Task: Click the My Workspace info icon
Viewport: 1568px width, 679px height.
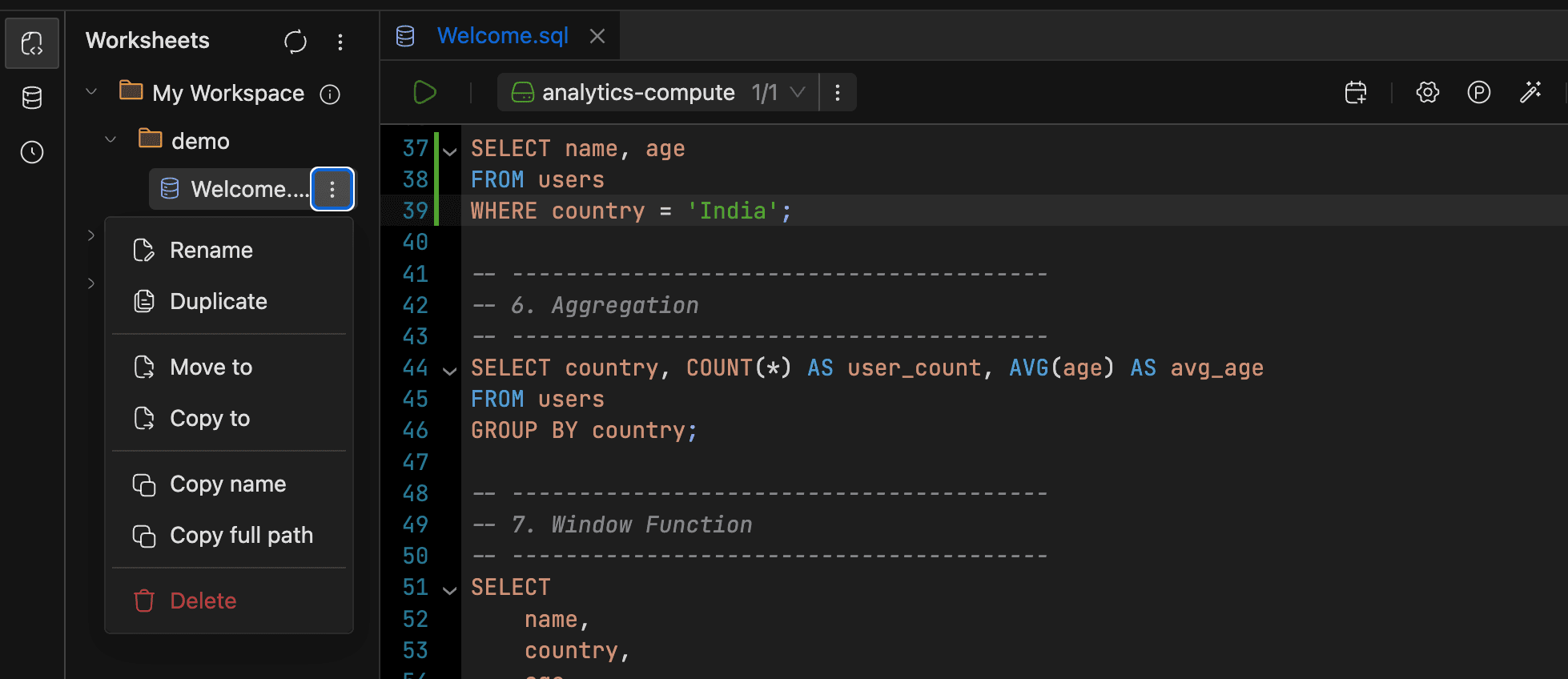Action: tap(330, 94)
